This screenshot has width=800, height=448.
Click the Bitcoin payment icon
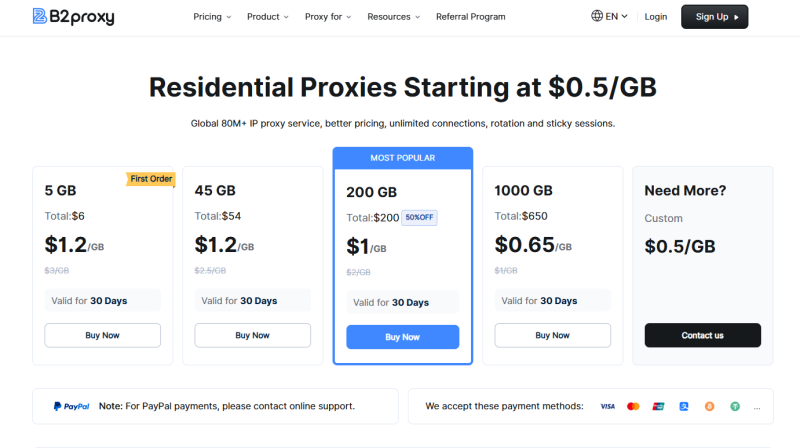click(710, 407)
